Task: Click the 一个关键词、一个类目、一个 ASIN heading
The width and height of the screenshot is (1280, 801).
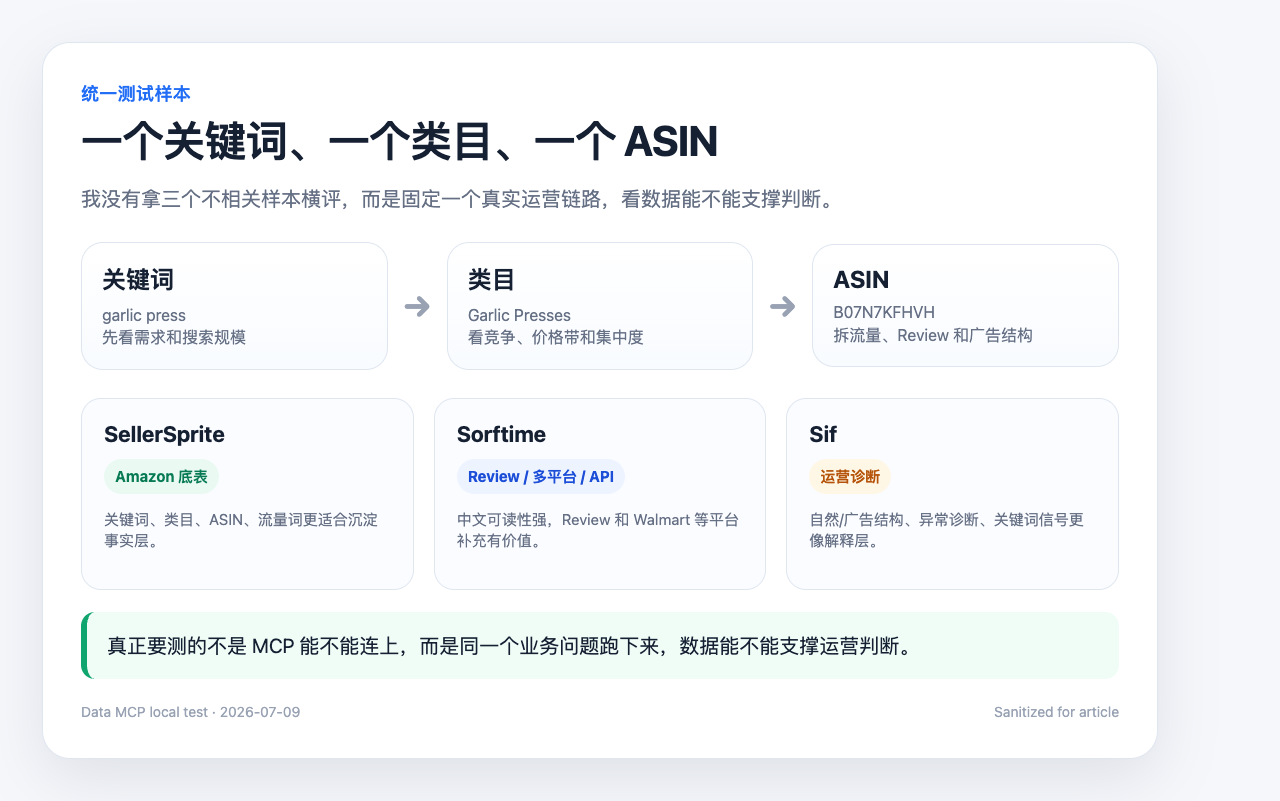Action: [x=399, y=143]
